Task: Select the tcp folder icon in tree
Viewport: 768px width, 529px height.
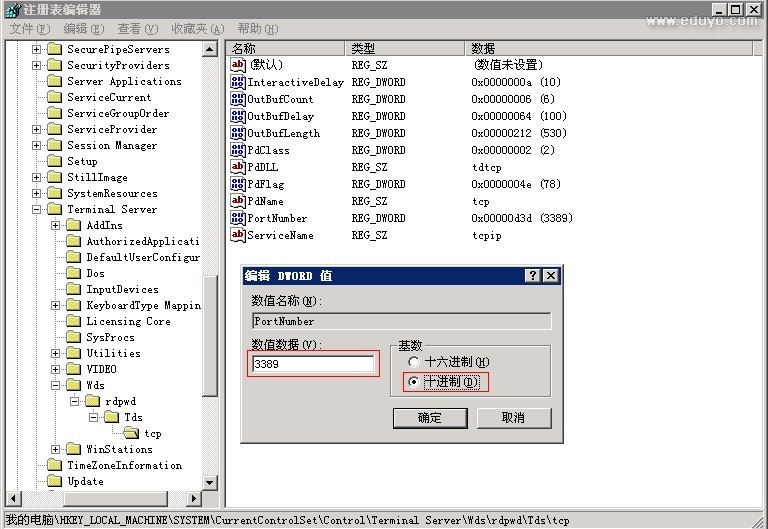Action: tap(132, 433)
